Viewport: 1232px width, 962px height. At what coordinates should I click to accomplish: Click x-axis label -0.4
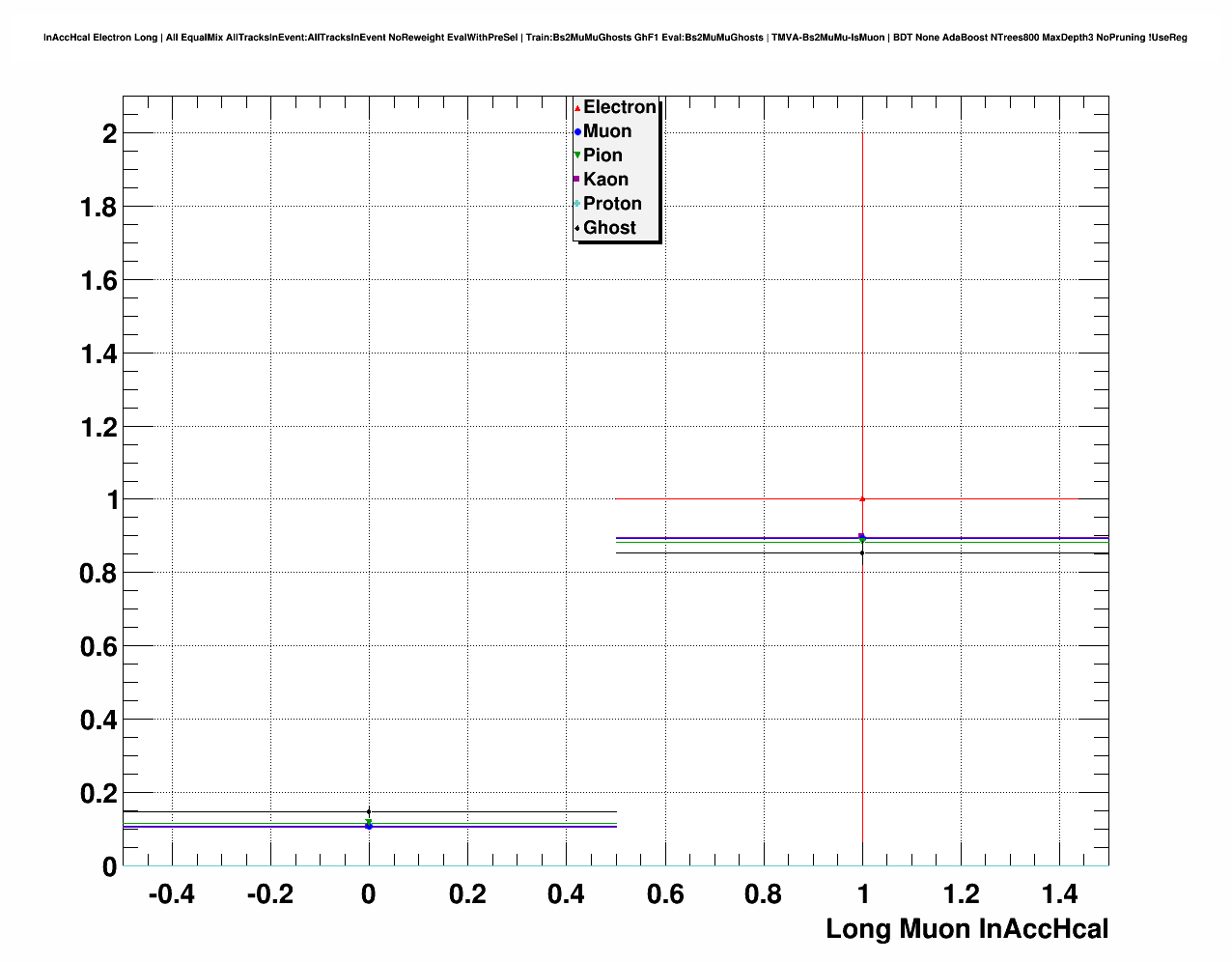coord(172,894)
